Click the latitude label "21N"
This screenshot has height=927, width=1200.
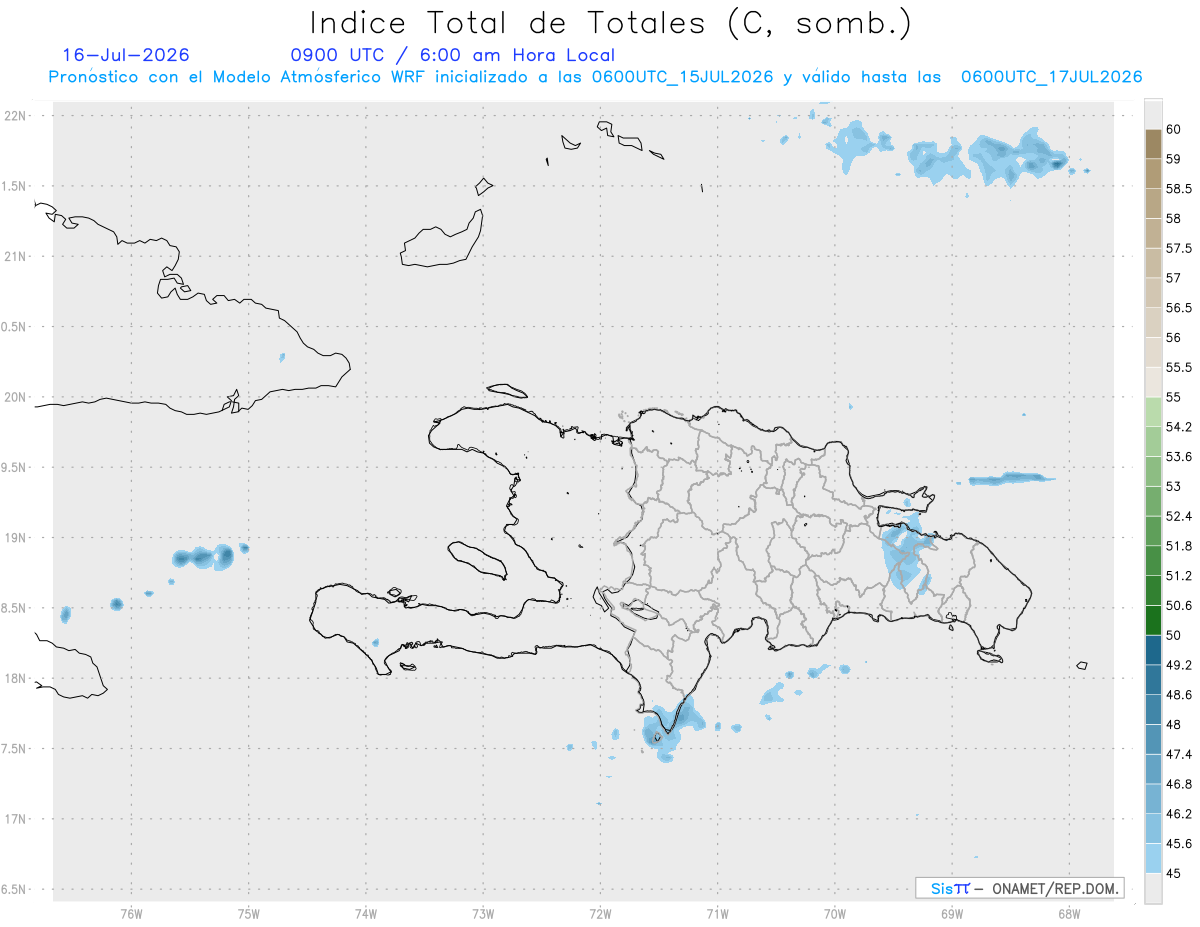(x=16, y=257)
